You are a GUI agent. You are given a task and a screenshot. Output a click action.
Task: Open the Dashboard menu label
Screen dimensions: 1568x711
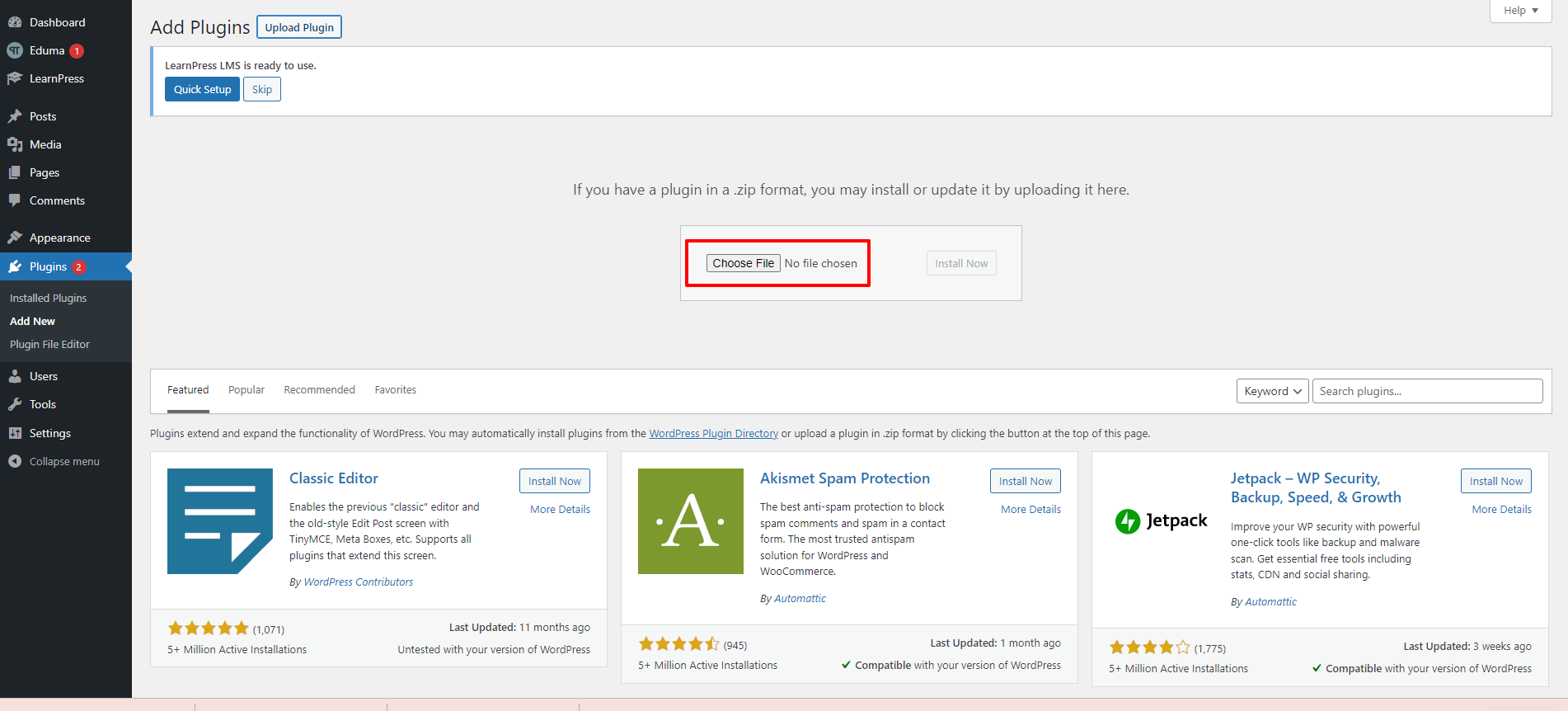pos(58,22)
